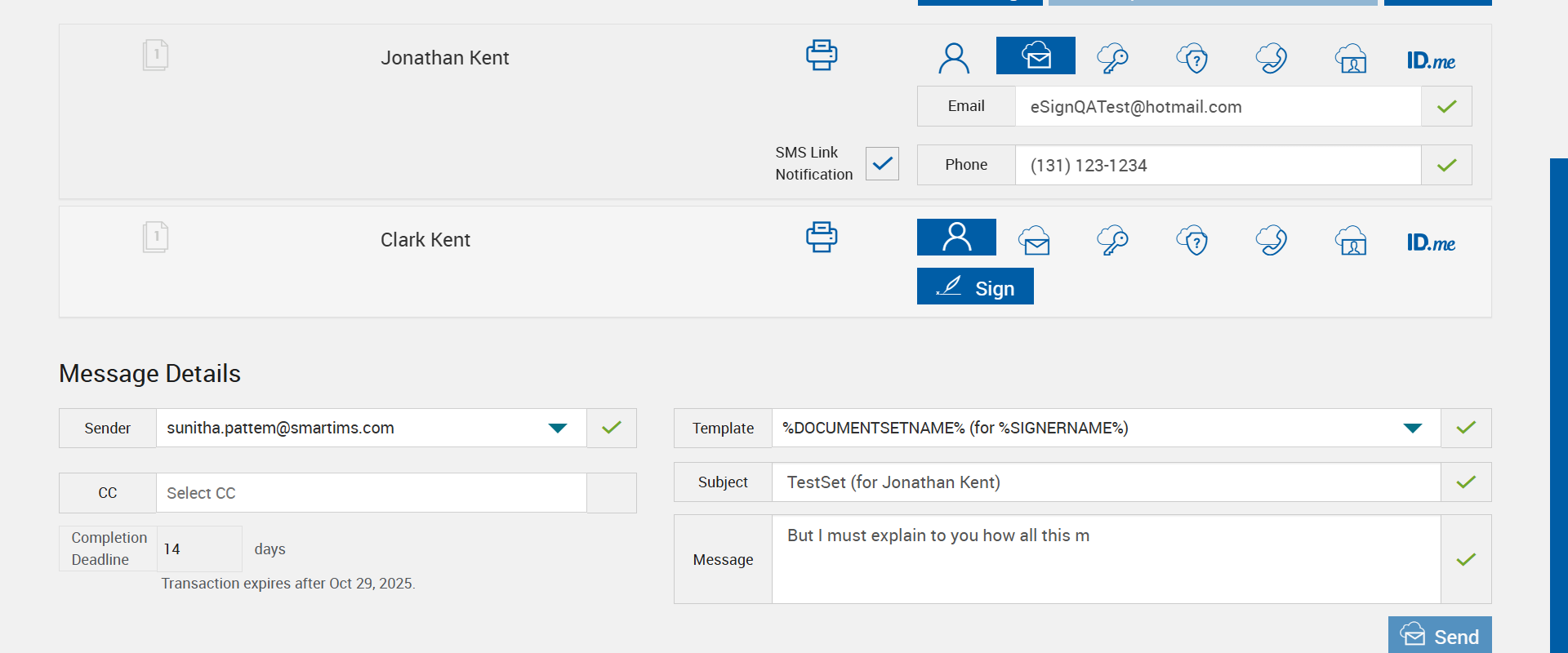Click the Send button

[x=1440, y=636]
